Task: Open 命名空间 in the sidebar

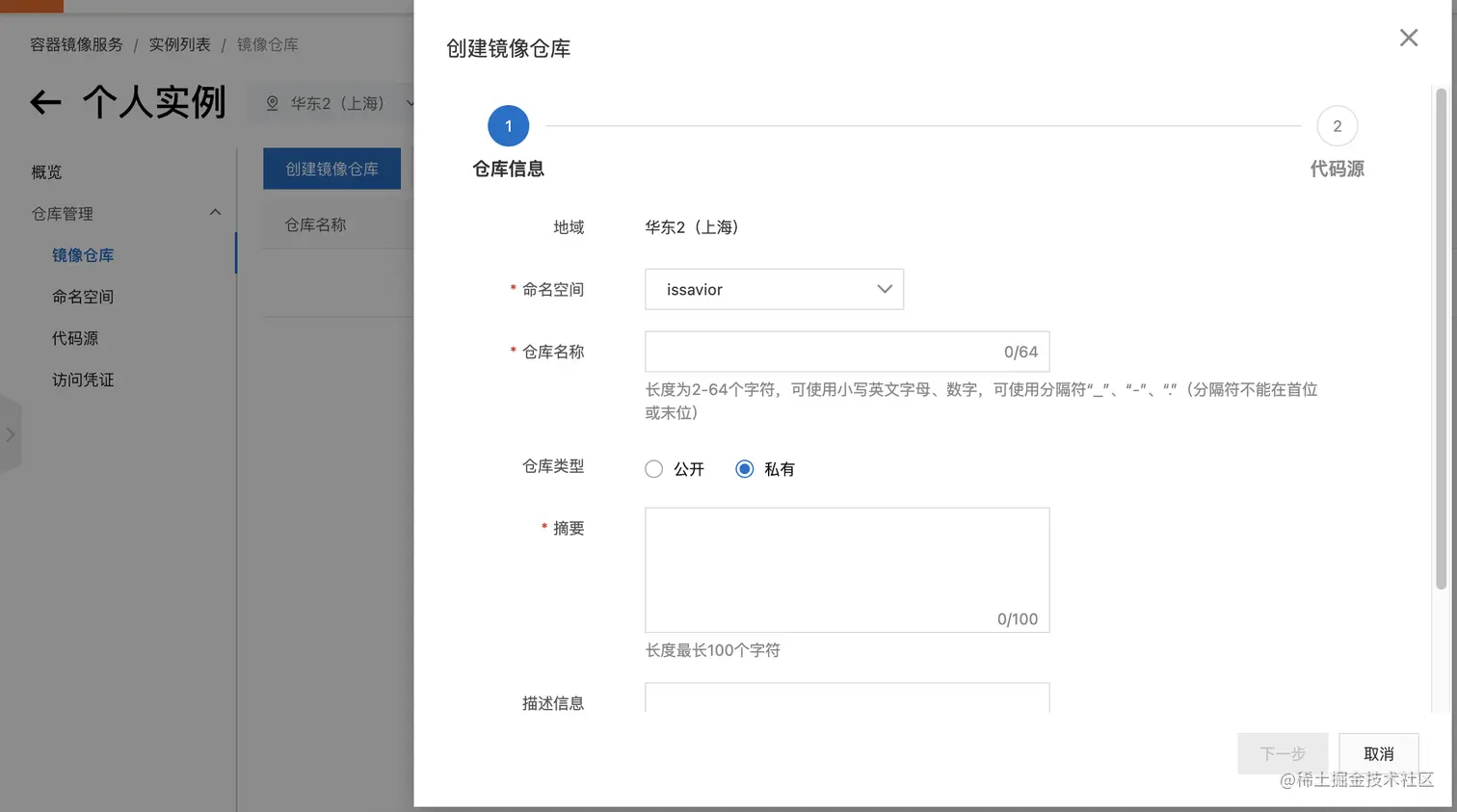Action: click(83, 297)
